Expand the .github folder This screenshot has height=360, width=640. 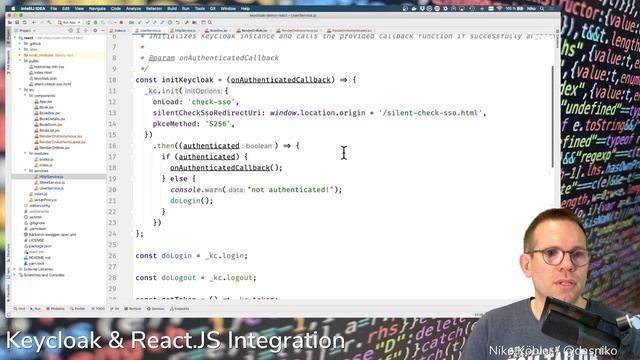click(x=20, y=43)
